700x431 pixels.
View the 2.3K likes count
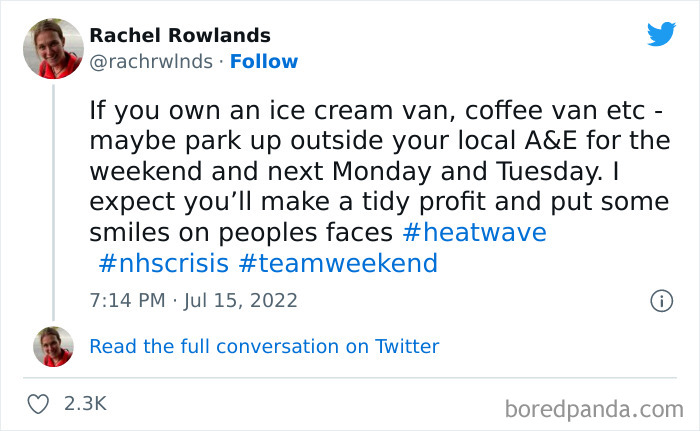point(84,404)
